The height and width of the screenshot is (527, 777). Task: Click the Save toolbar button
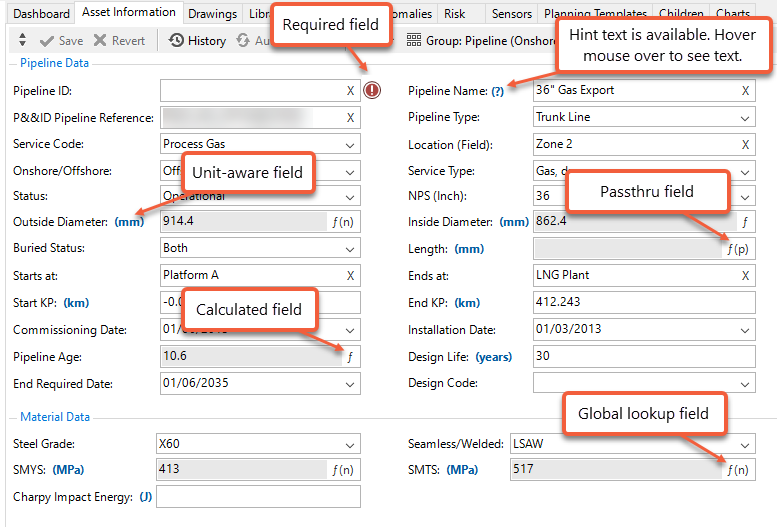point(61,41)
